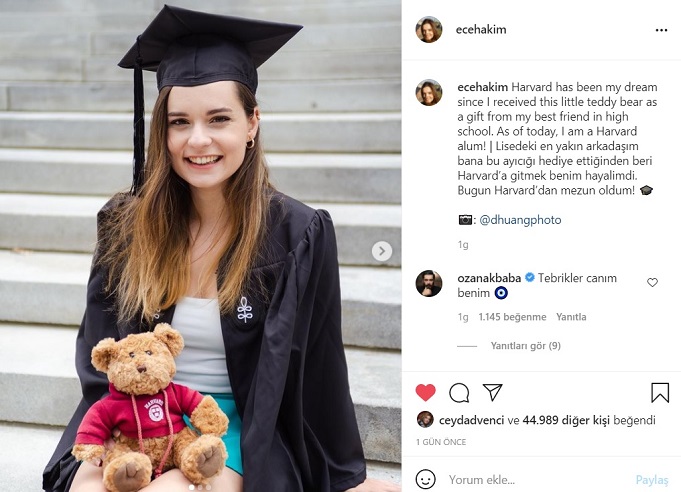681x492 pixels.
Task: Share post via paper plane icon
Action: click(x=492, y=392)
